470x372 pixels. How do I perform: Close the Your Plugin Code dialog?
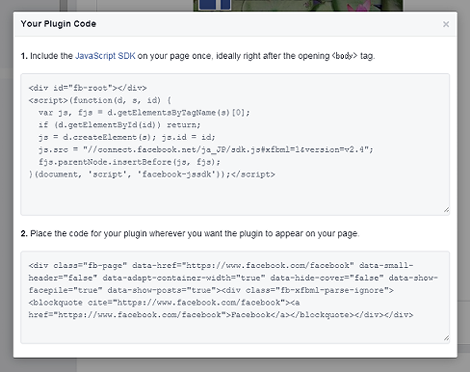pos(446,24)
